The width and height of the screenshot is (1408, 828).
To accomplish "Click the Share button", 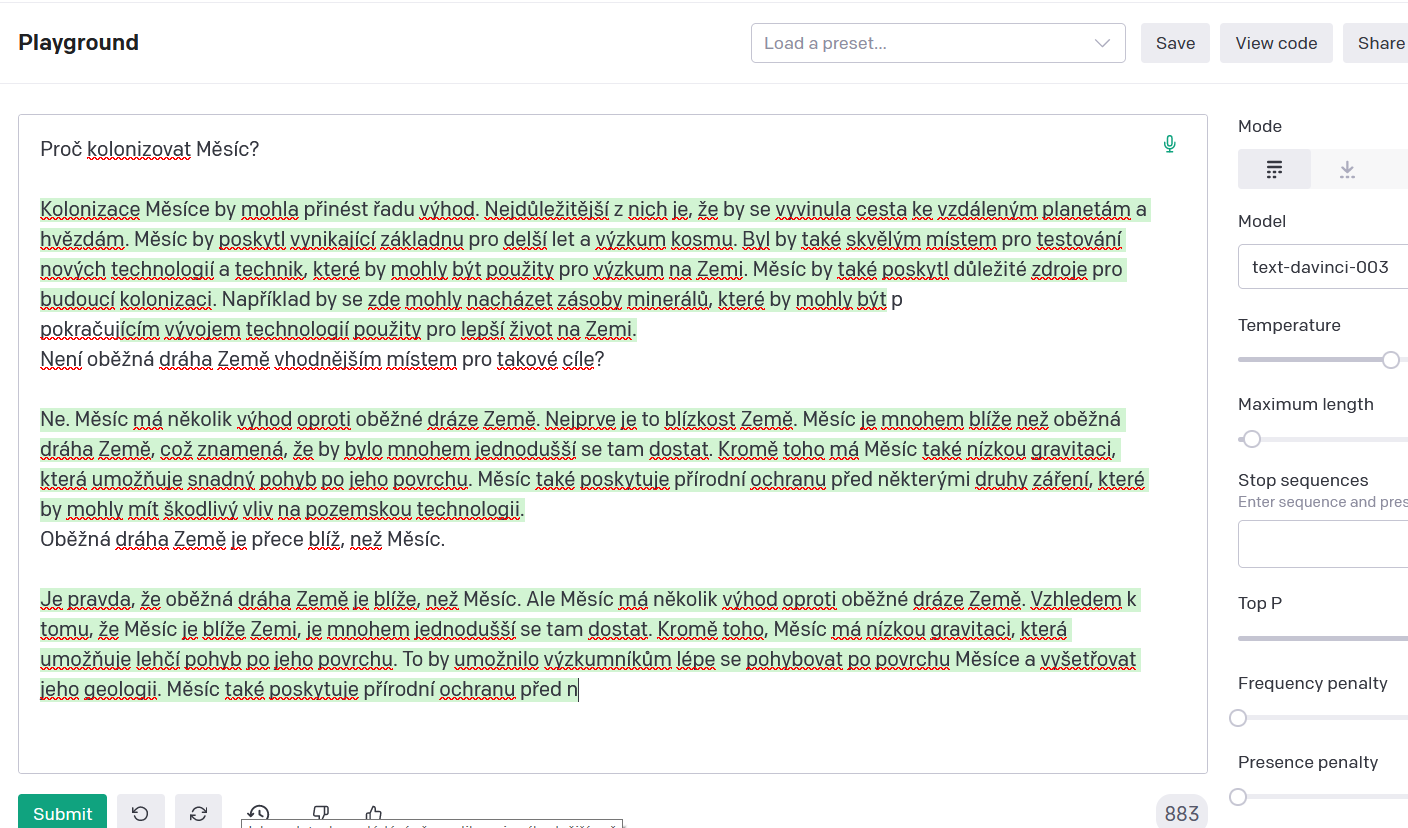I will click(1380, 43).
